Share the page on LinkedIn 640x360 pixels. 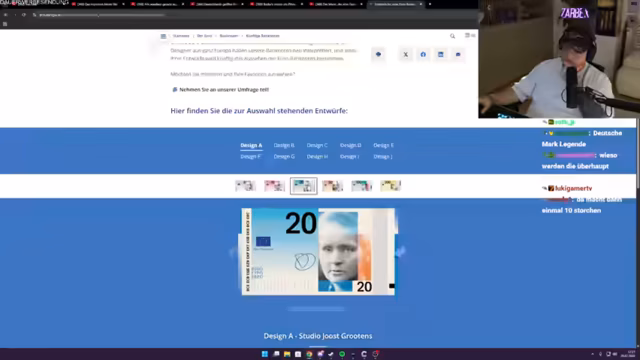(x=441, y=54)
